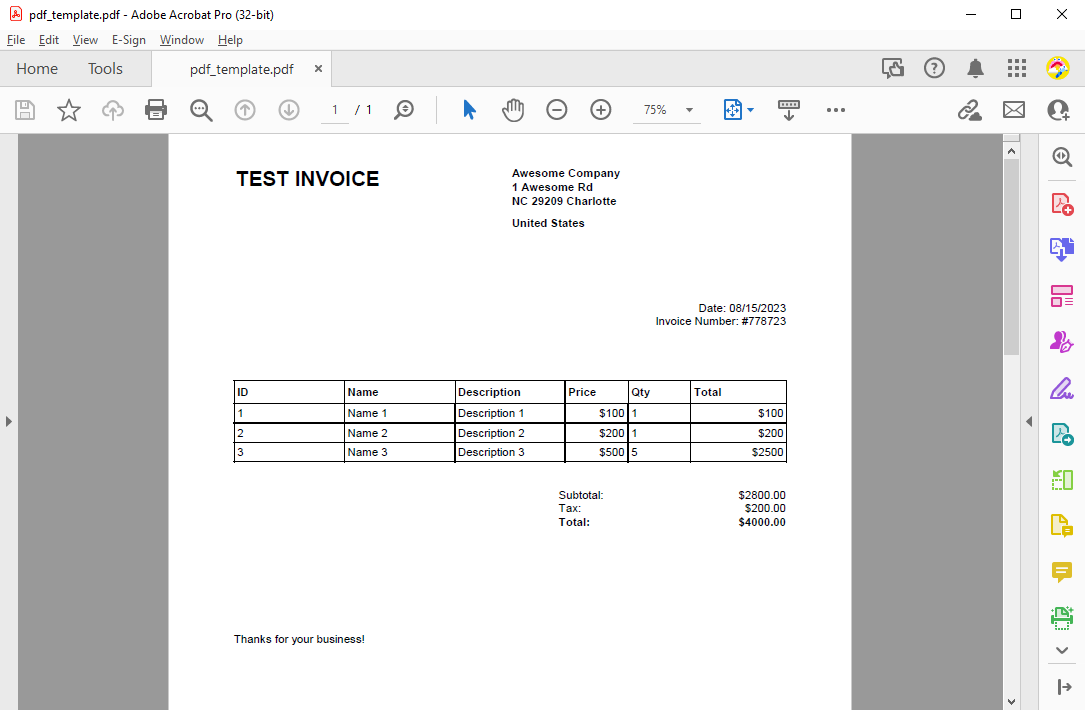Select the pdf_template.pdf tab
Viewport: 1085px width, 710px height.
click(241, 69)
